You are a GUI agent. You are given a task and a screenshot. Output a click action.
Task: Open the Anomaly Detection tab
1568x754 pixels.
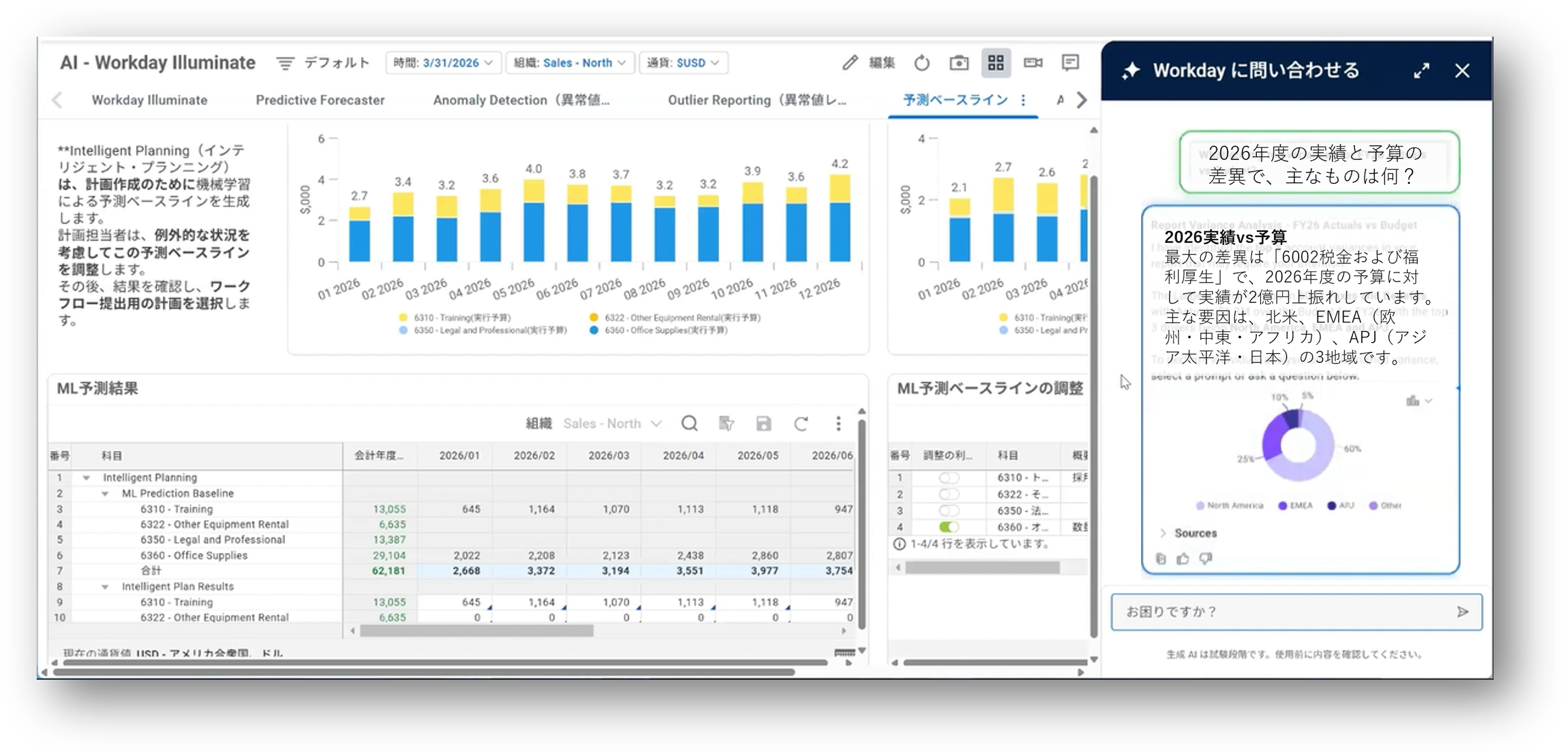click(522, 100)
